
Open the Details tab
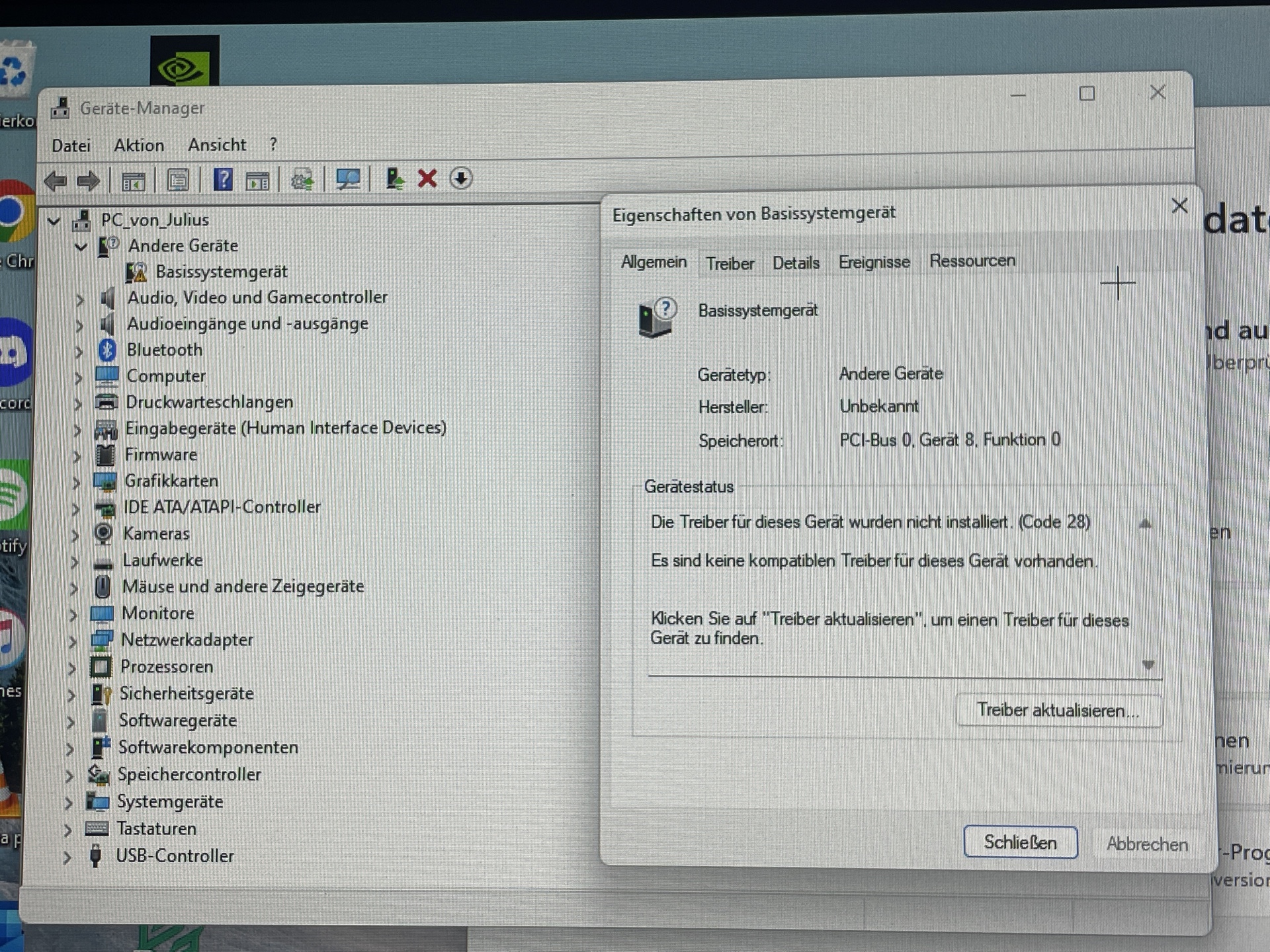coord(796,263)
